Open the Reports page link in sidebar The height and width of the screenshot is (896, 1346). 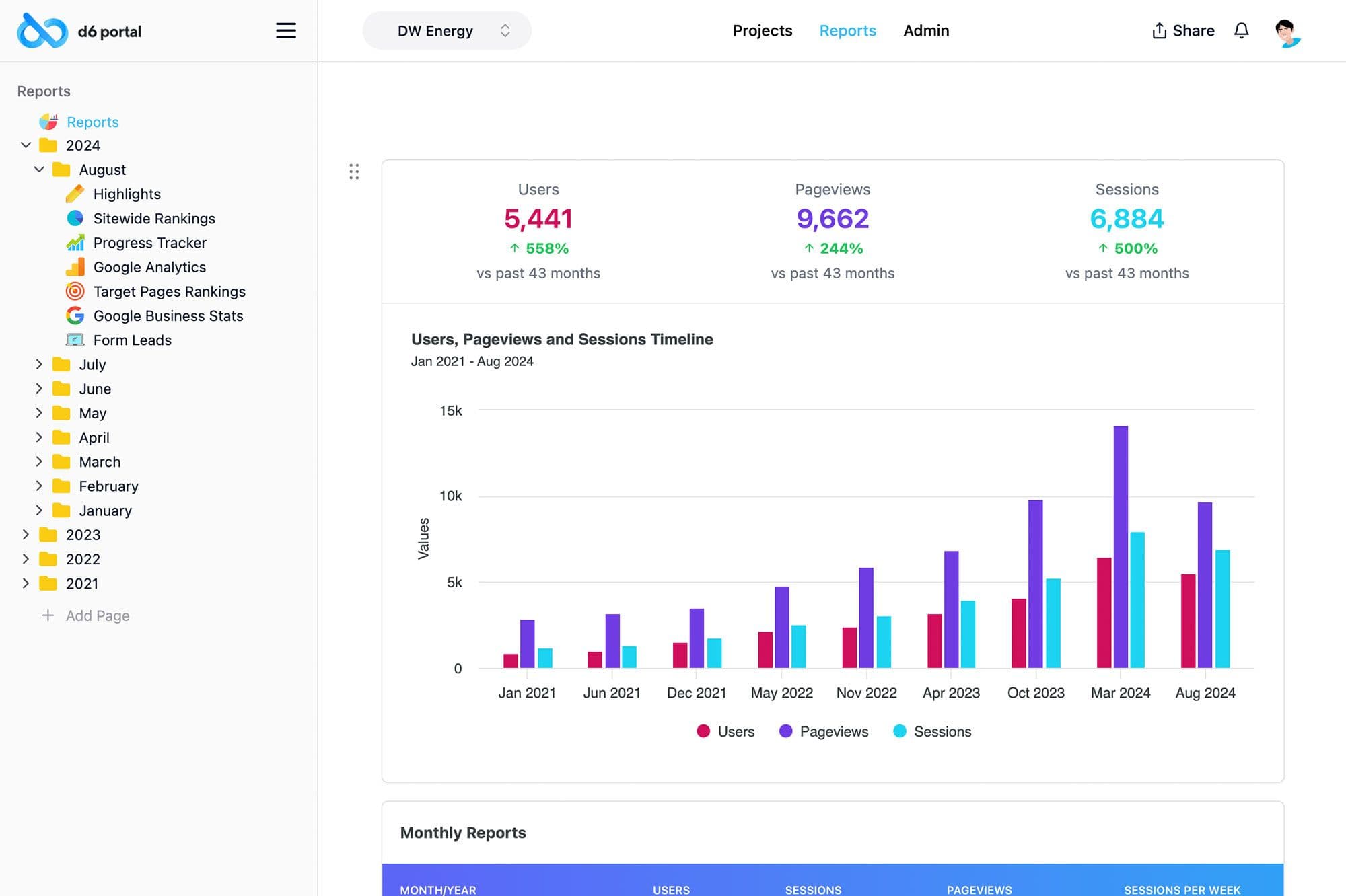click(93, 122)
